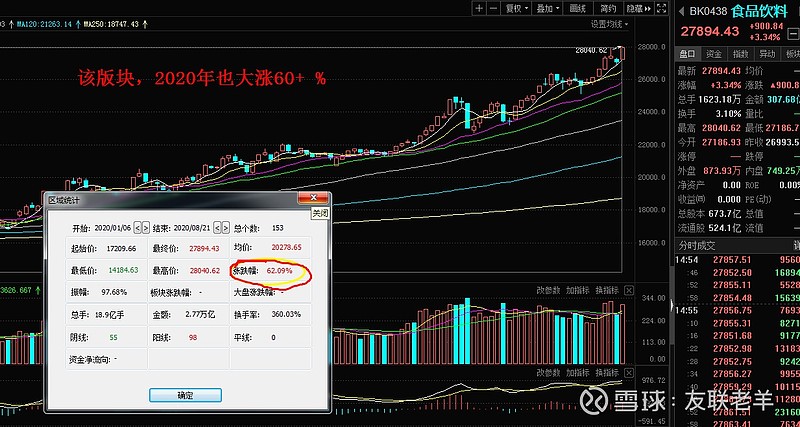The width and height of the screenshot is (800, 427).
Task: Switch to 资金 tab
Action: [714, 54]
